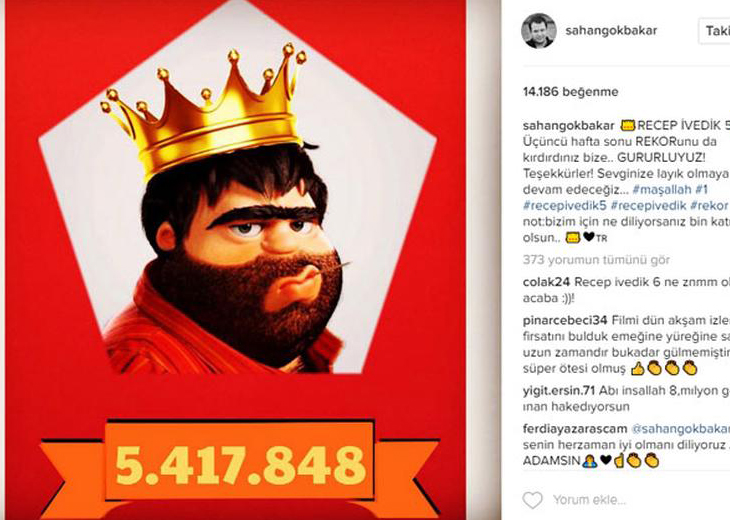Viewport: 730px width, 520px height.
Task: Open sahangokbakar's profile avatar
Action: (x=539, y=31)
